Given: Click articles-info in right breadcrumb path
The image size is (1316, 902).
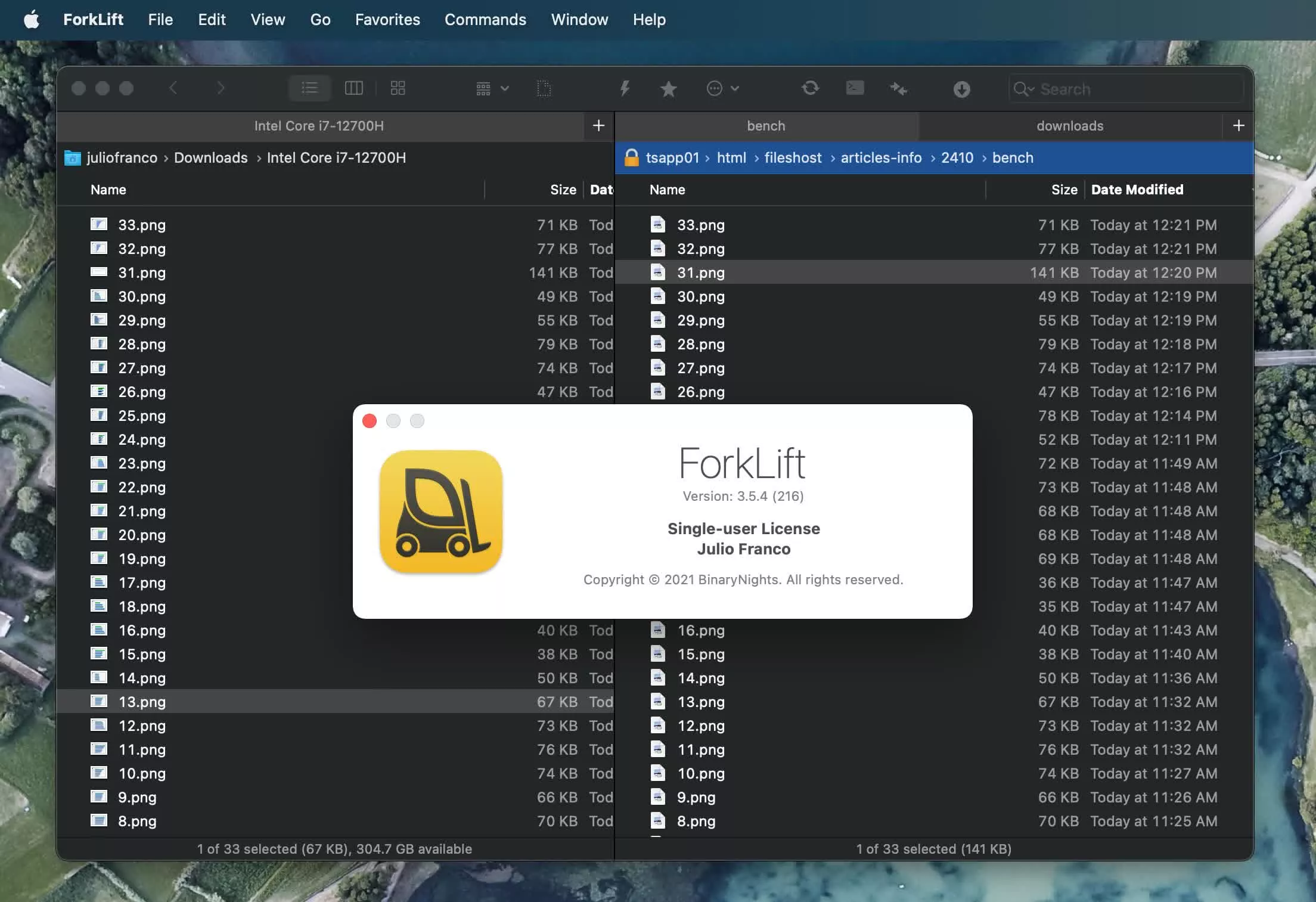Looking at the screenshot, I should (881, 157).
